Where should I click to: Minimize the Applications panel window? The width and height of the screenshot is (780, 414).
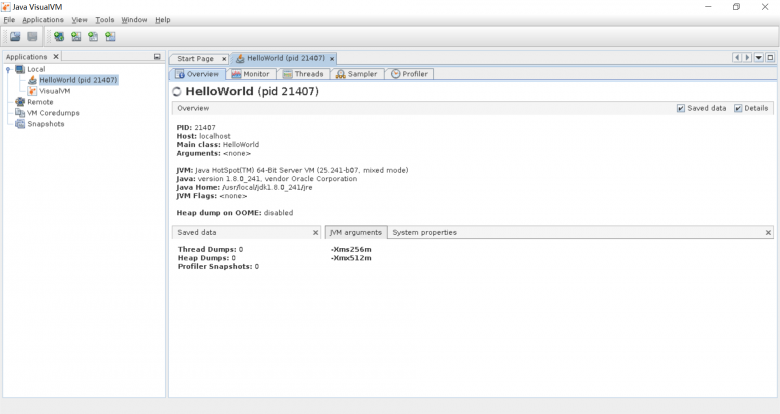156,57
